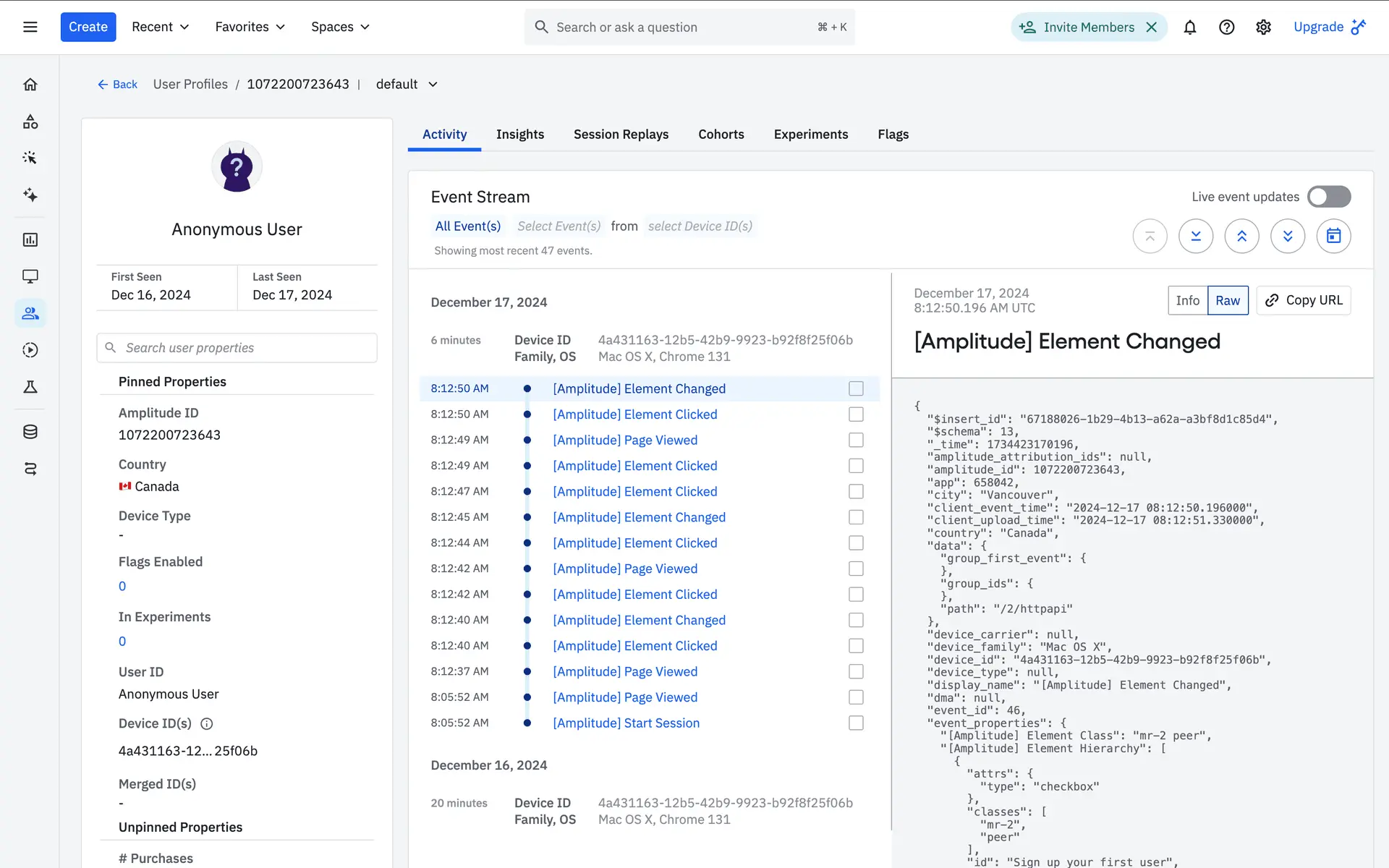Image resolution: width=1389 pixels, height=868 pixels.
Task: Click the Home icon in sidebar
Action: 30,85
